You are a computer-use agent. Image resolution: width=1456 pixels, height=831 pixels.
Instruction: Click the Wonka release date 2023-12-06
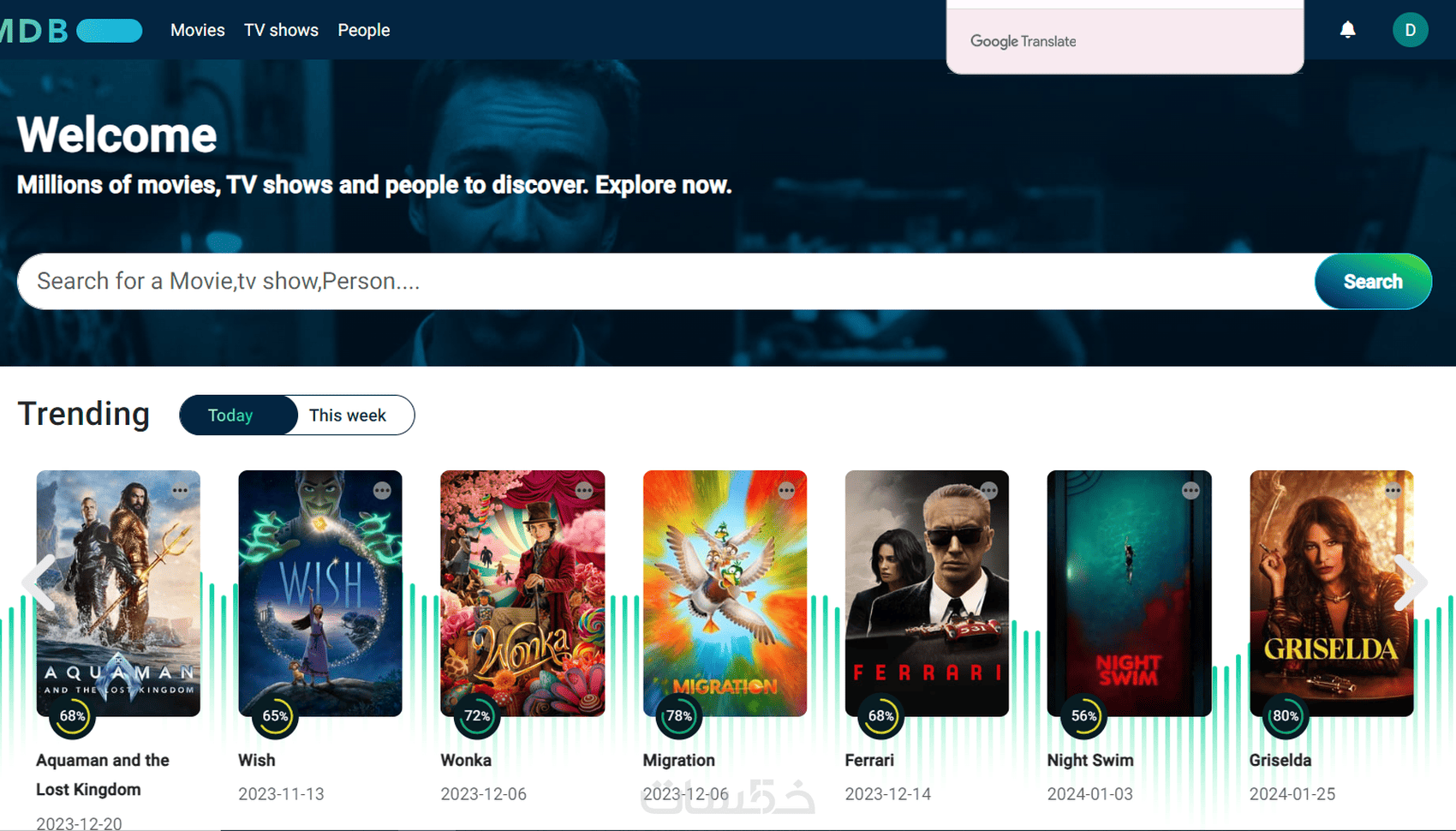pyautogui.click(x=484, y=794)
